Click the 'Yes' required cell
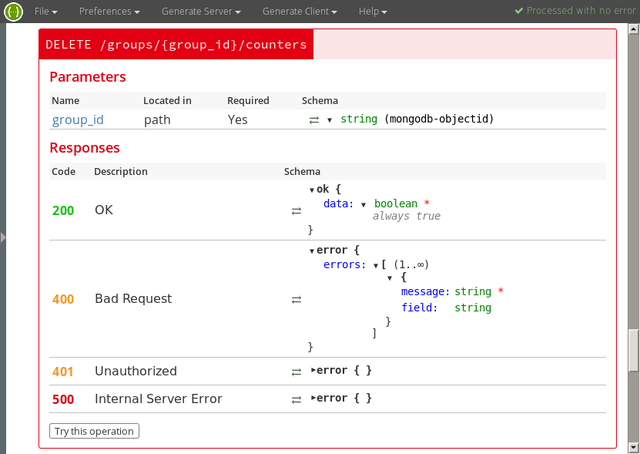This screenshot has width=640, height=454. (238, 120)
